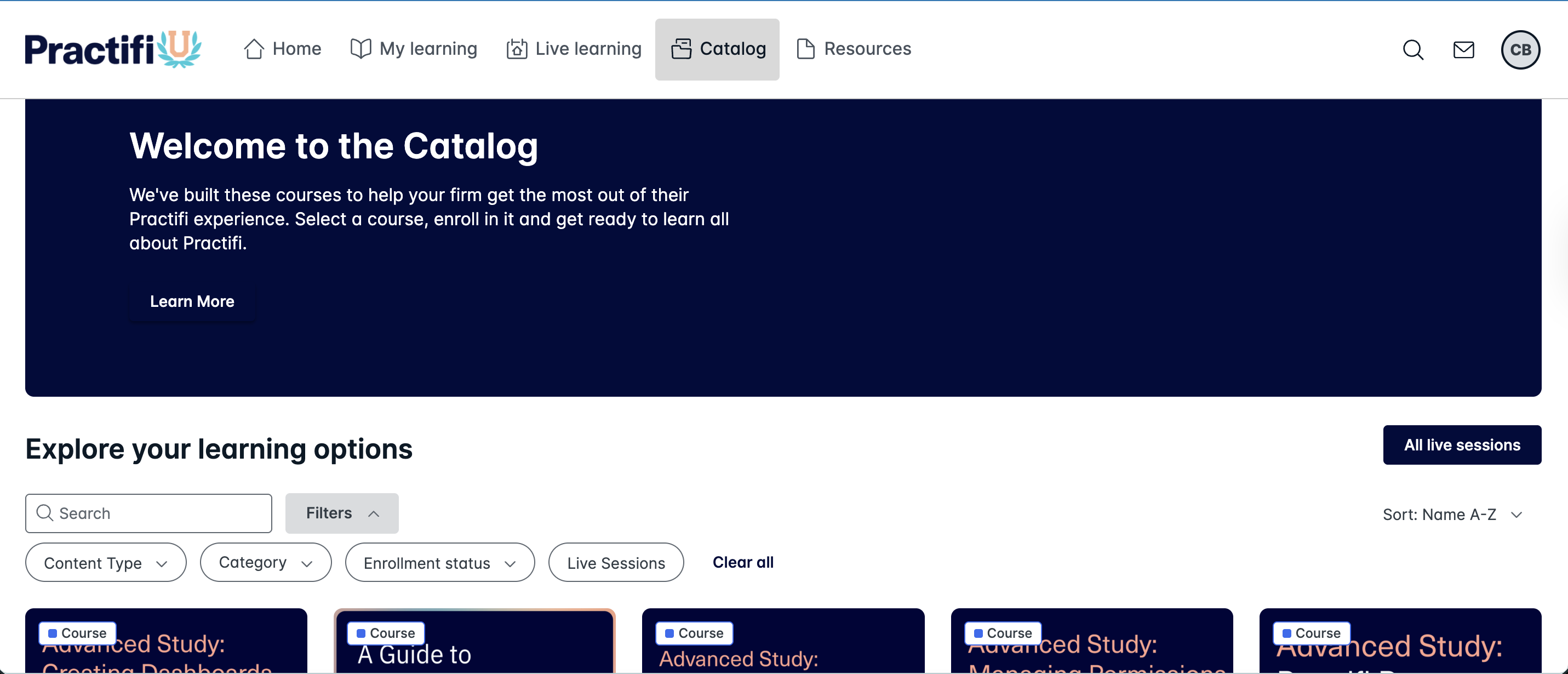
Task: Open the Resources tab
Action: [x=854, y=49]
